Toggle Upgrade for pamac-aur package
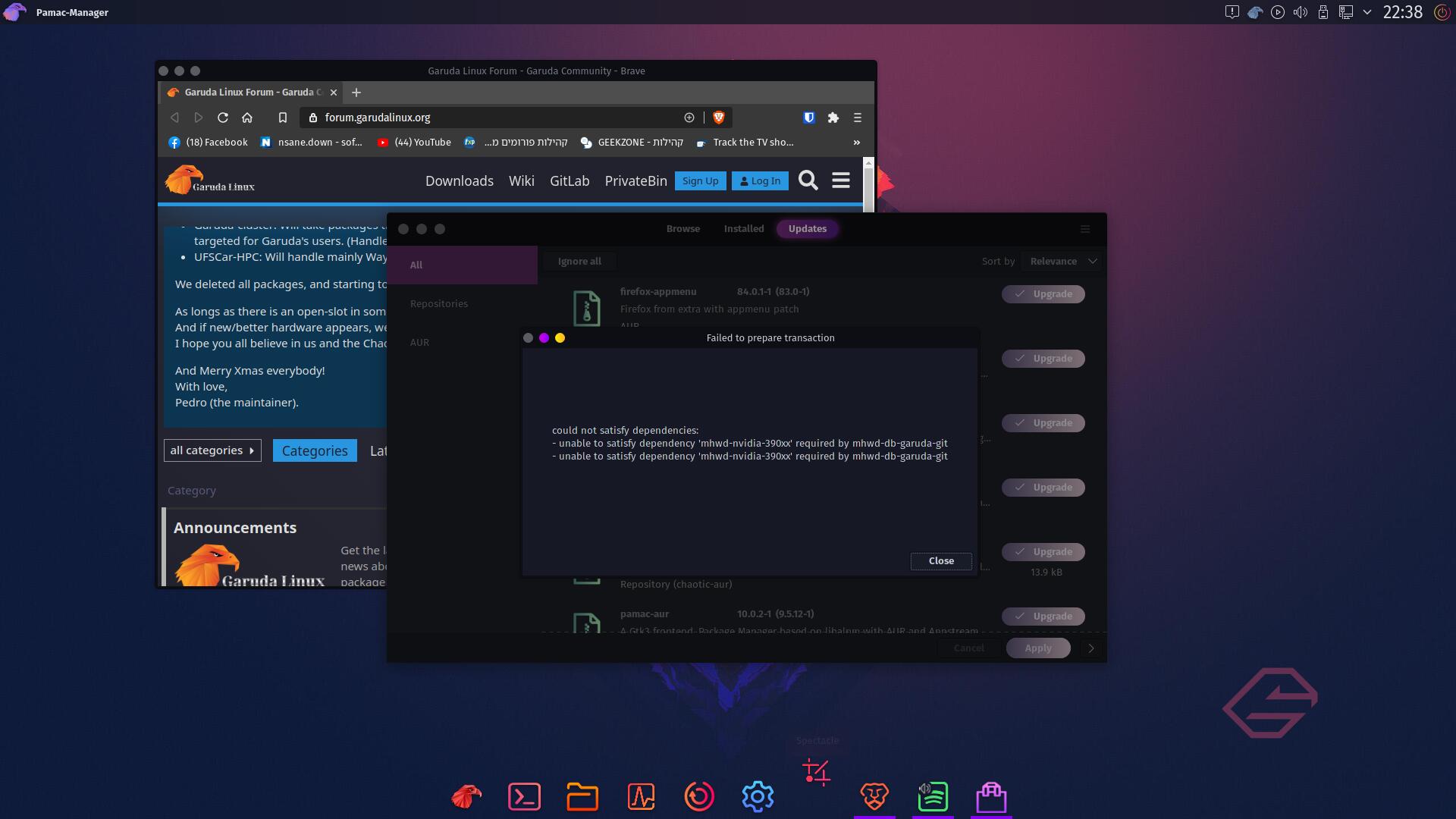 point(1043,616)
